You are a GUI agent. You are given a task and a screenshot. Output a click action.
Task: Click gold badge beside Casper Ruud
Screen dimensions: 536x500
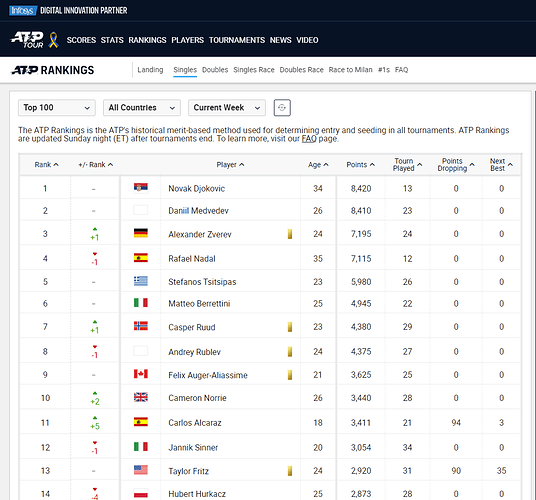pos(290,327)
